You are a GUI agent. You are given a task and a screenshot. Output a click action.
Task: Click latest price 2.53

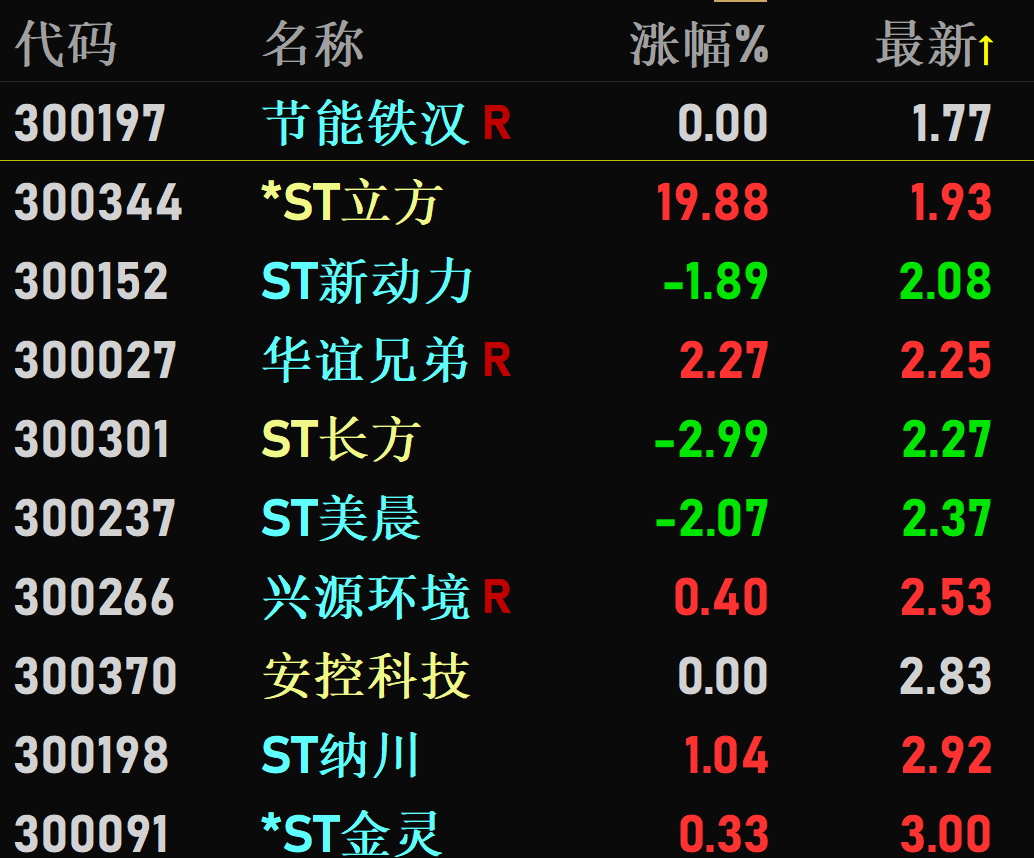click(946, 597)
